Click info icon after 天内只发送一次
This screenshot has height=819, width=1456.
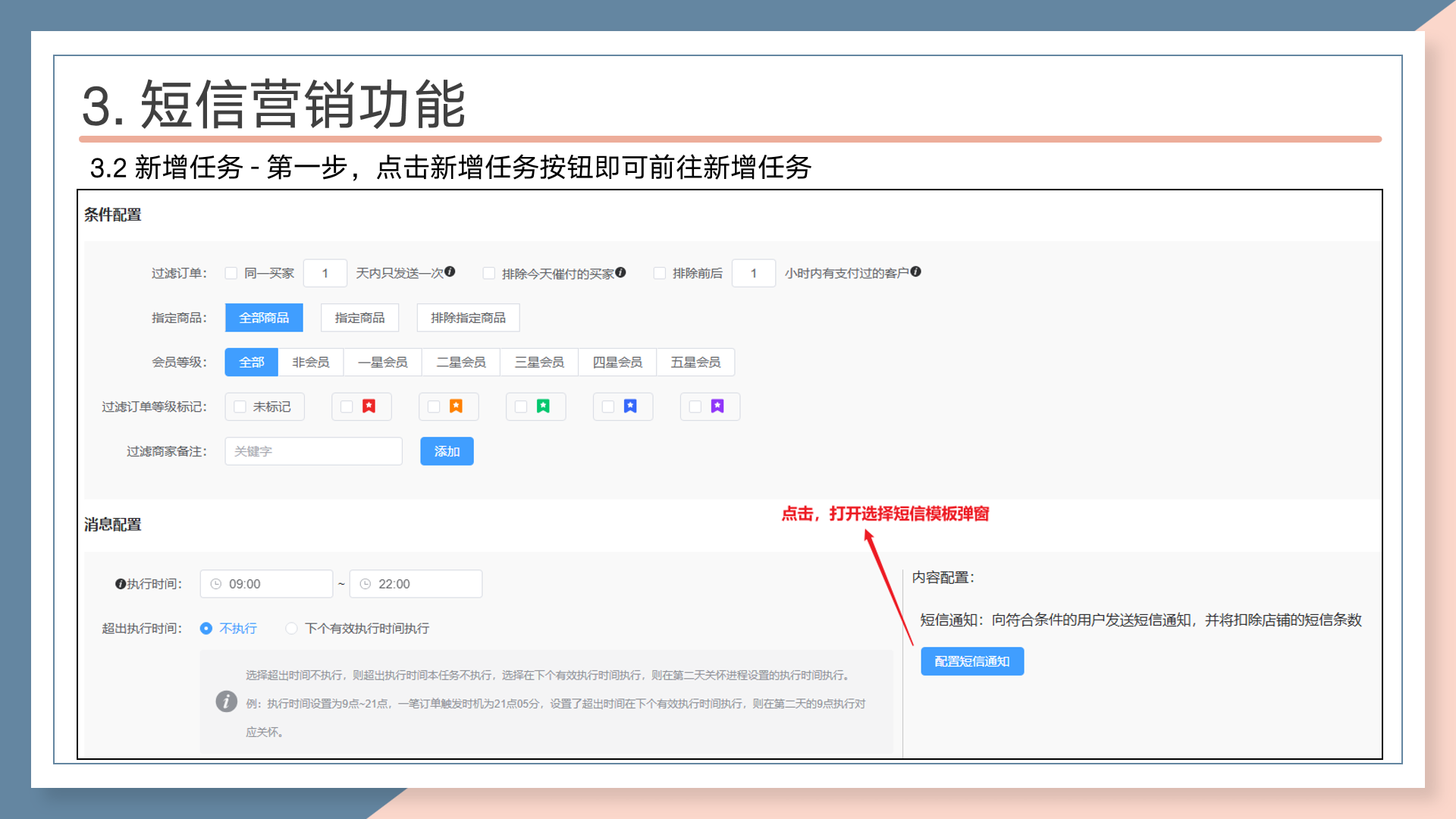pos(450,271)
